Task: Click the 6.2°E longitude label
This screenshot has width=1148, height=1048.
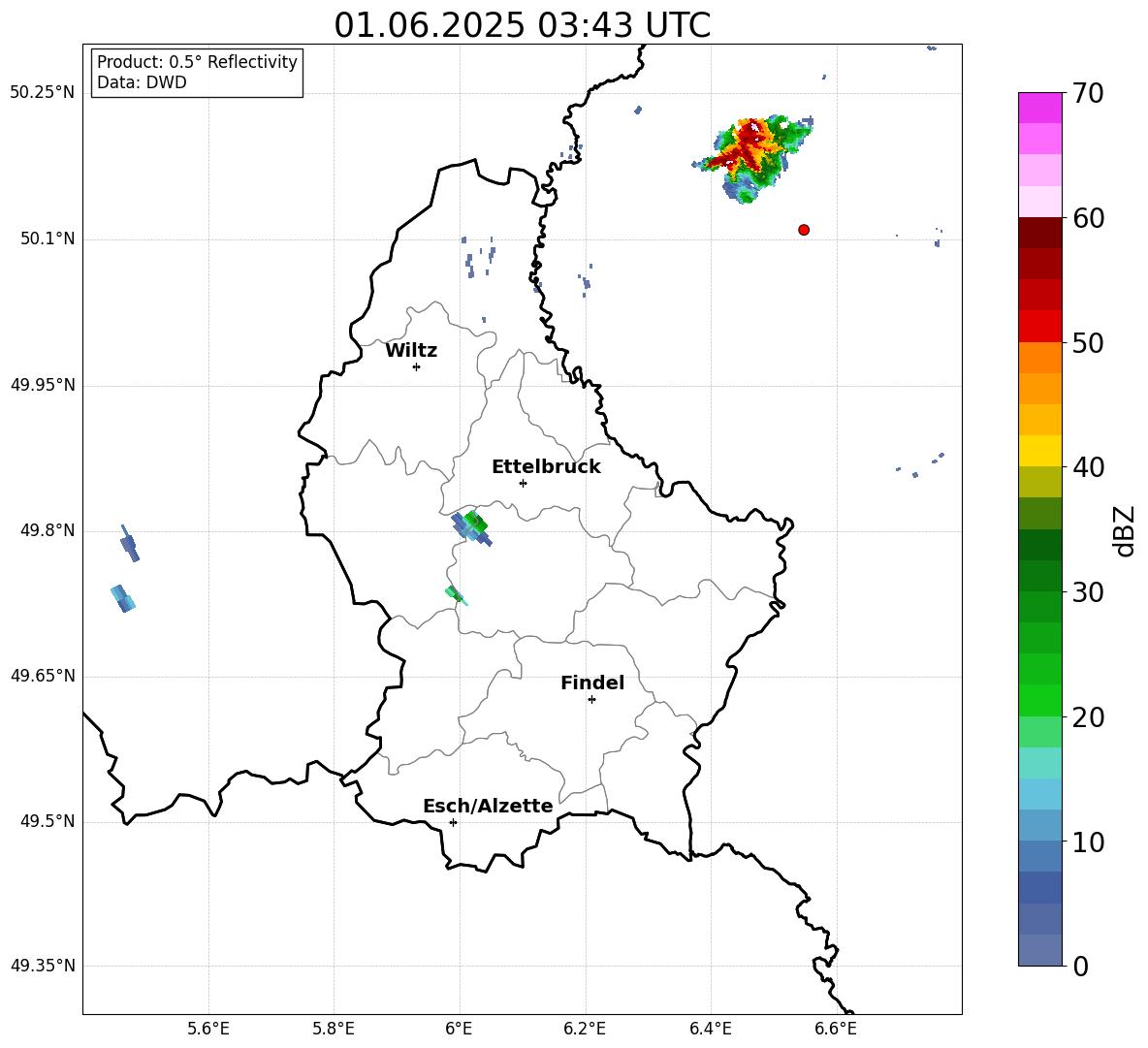Action: (585, 1029)
